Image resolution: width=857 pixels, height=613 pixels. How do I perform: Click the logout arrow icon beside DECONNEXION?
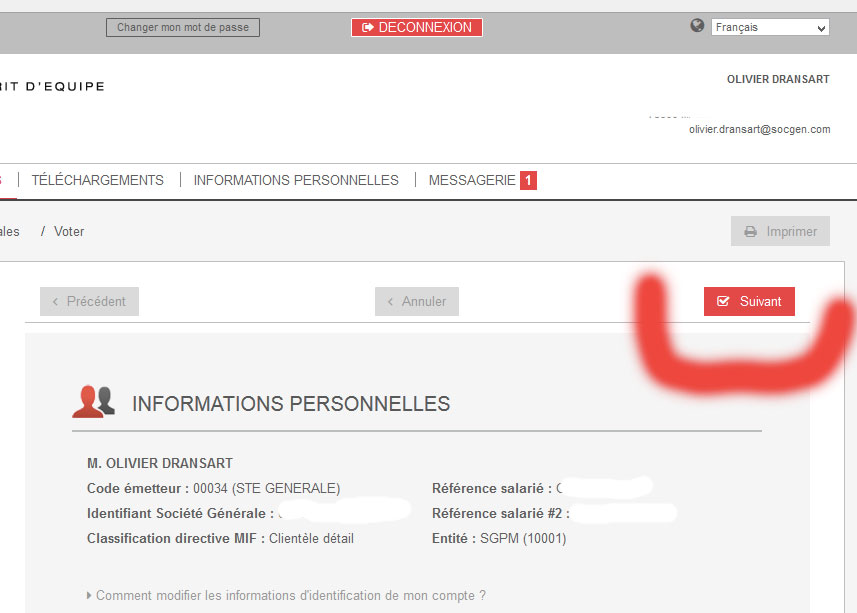367,28
